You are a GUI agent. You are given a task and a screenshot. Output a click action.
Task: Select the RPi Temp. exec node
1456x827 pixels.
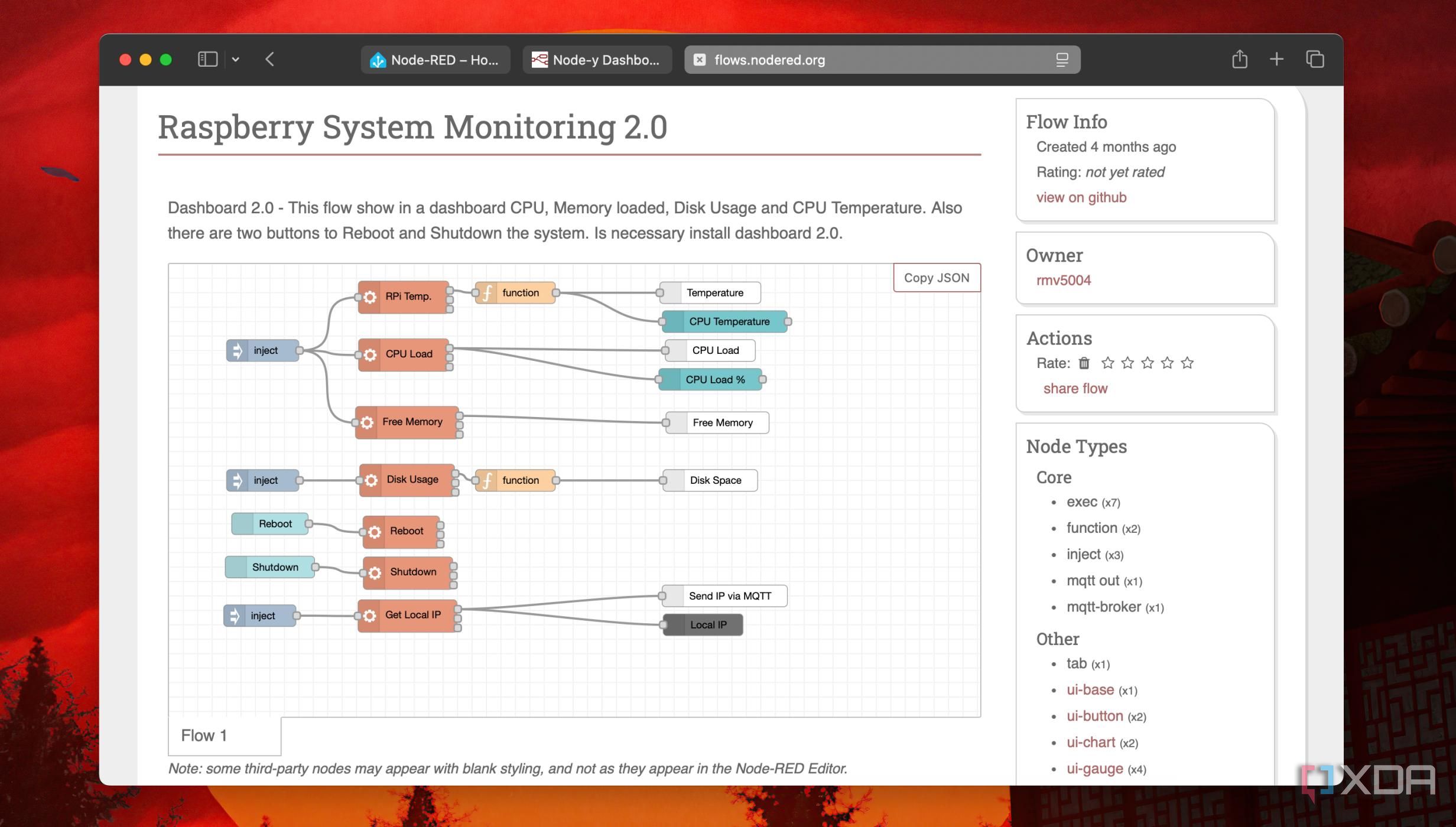[404, 297]
